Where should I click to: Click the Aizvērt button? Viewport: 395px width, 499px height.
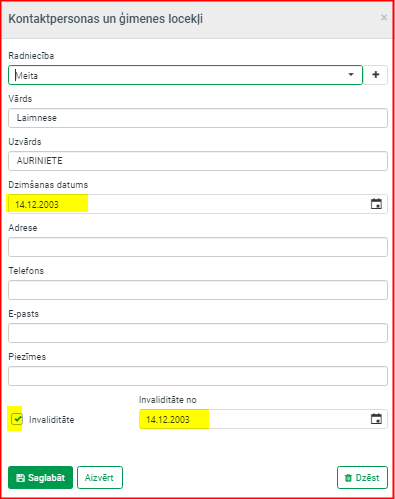click(100, 477)
